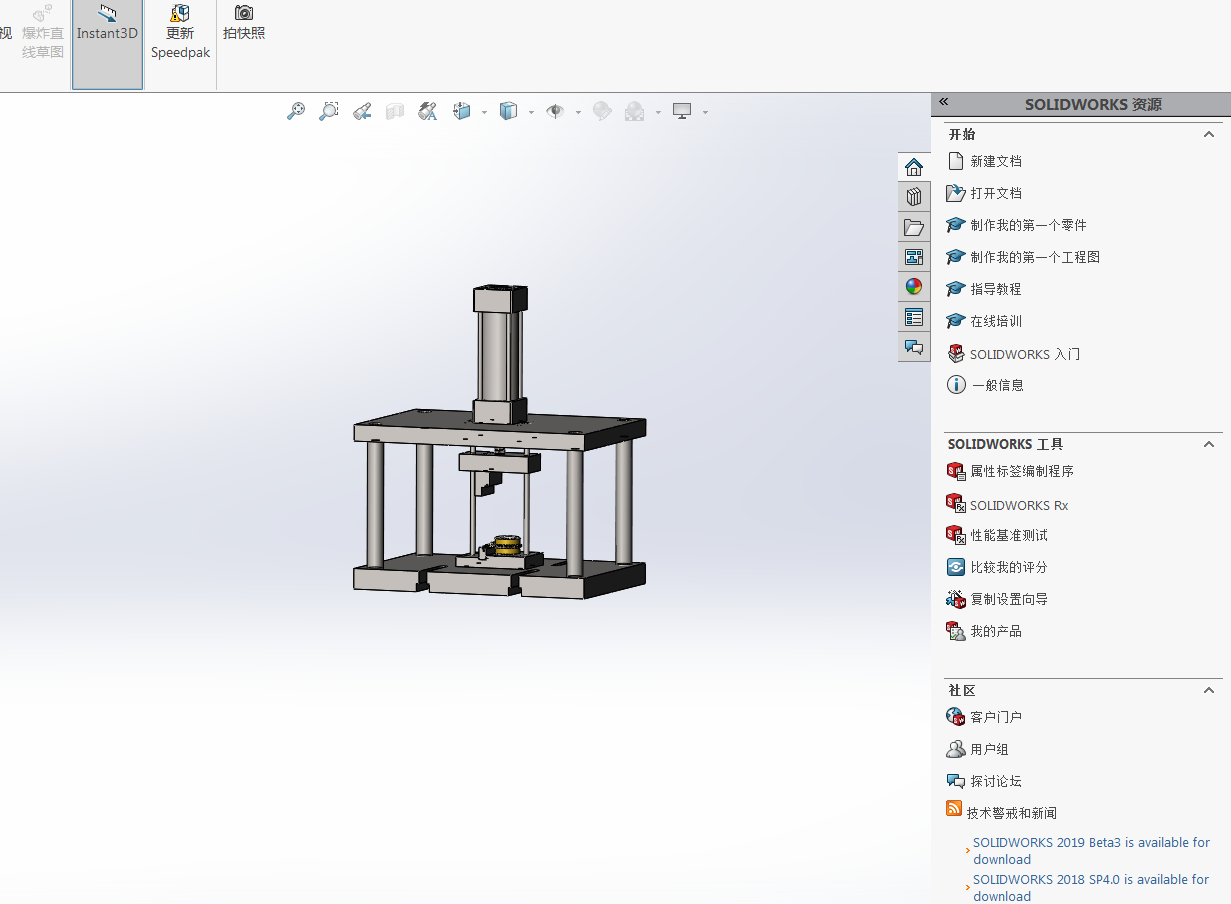Click the 新建文档 link
The width and height of the screenshot is (1231, 904).
995,161
